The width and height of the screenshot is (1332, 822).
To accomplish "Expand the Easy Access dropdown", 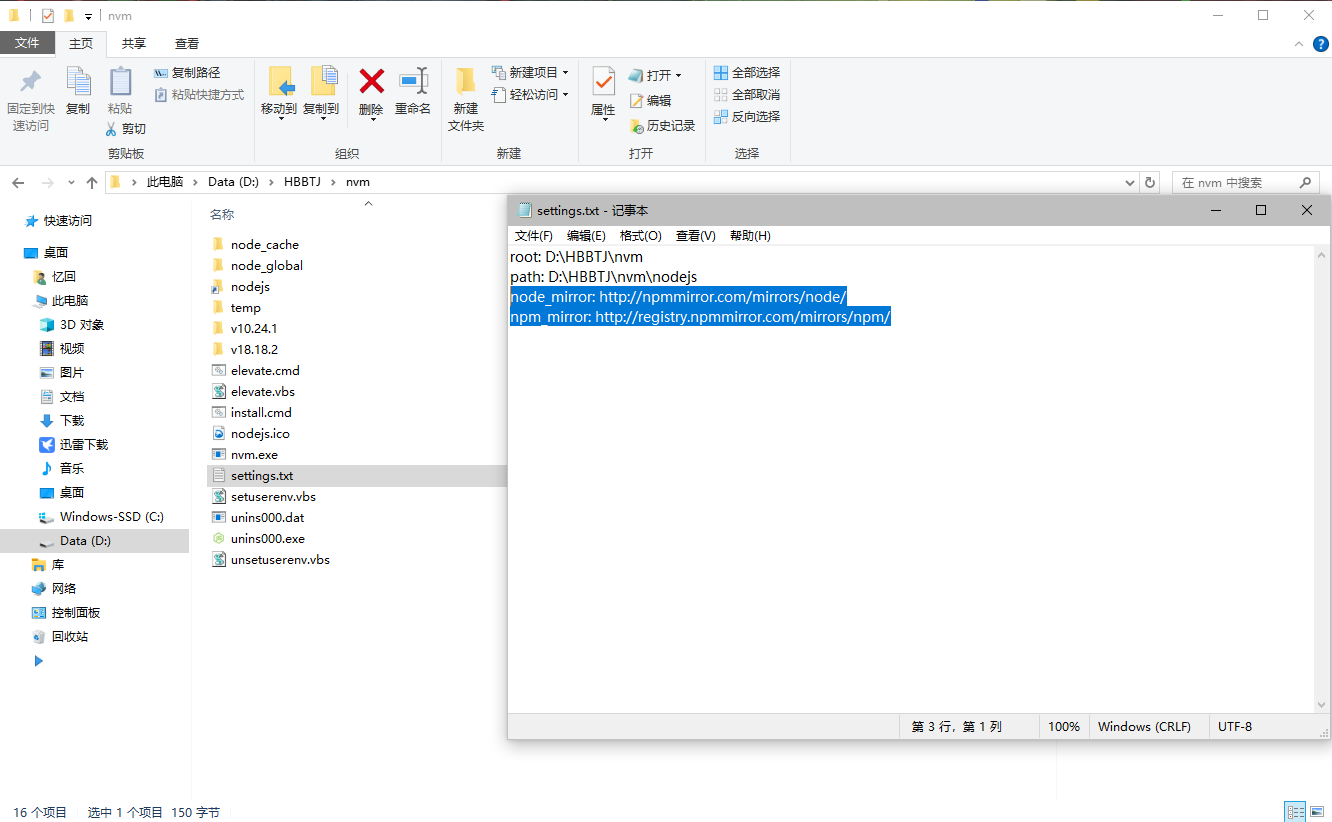I will pyautogui.click(x=565, y=95).
